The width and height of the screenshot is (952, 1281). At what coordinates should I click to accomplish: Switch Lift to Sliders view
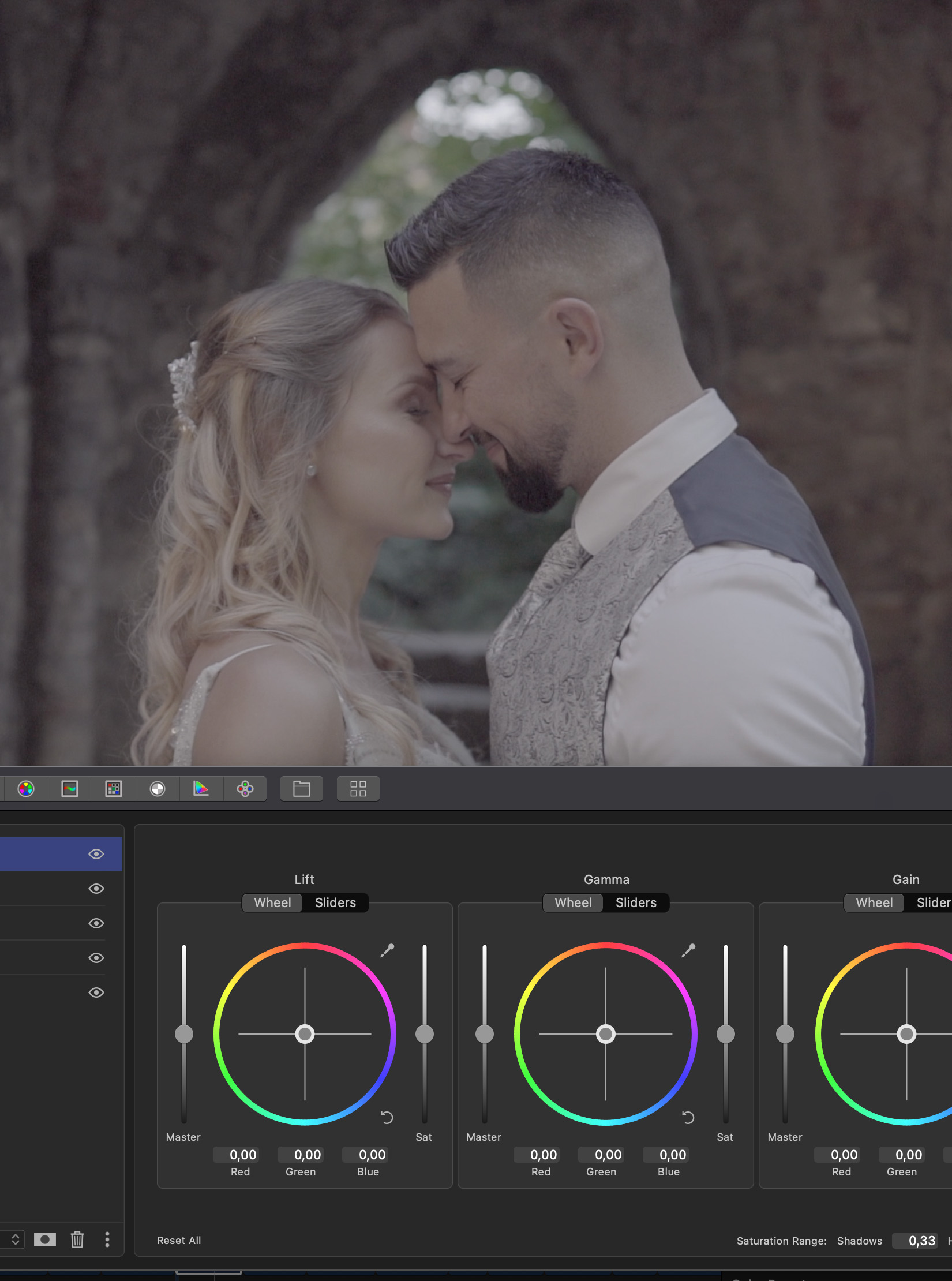pyautogui.click(x=335, y=902)
